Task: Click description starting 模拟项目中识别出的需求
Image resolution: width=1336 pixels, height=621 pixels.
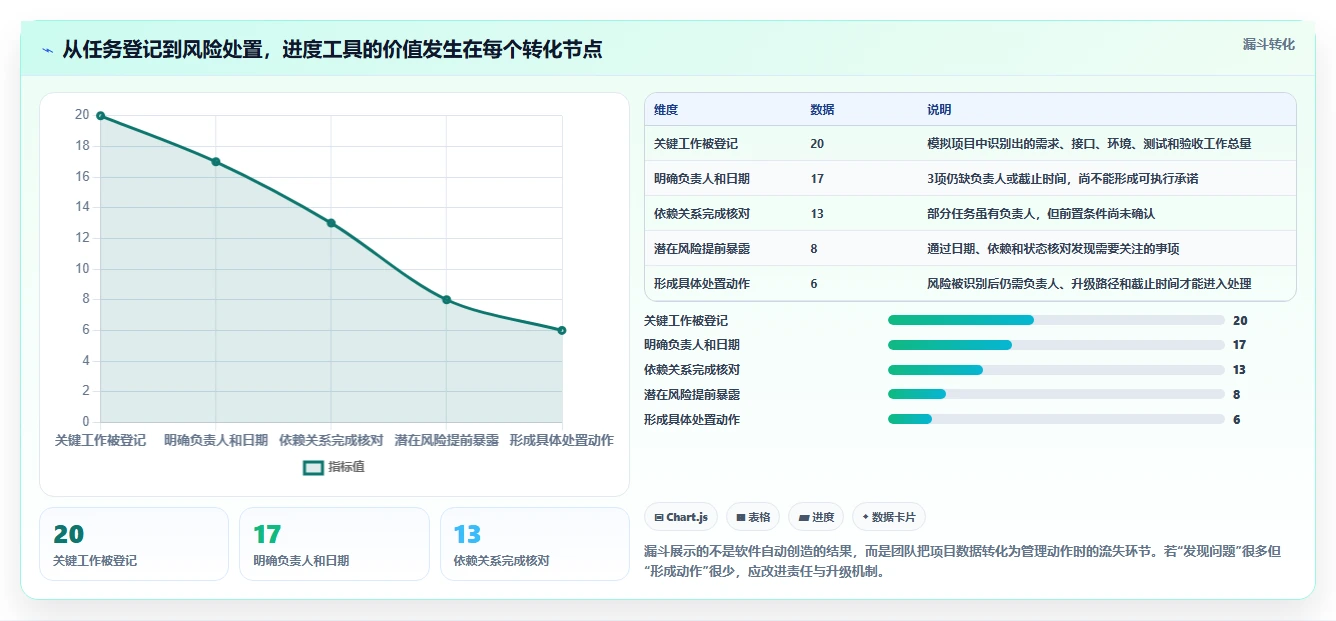Action: tap(1089, 144)
